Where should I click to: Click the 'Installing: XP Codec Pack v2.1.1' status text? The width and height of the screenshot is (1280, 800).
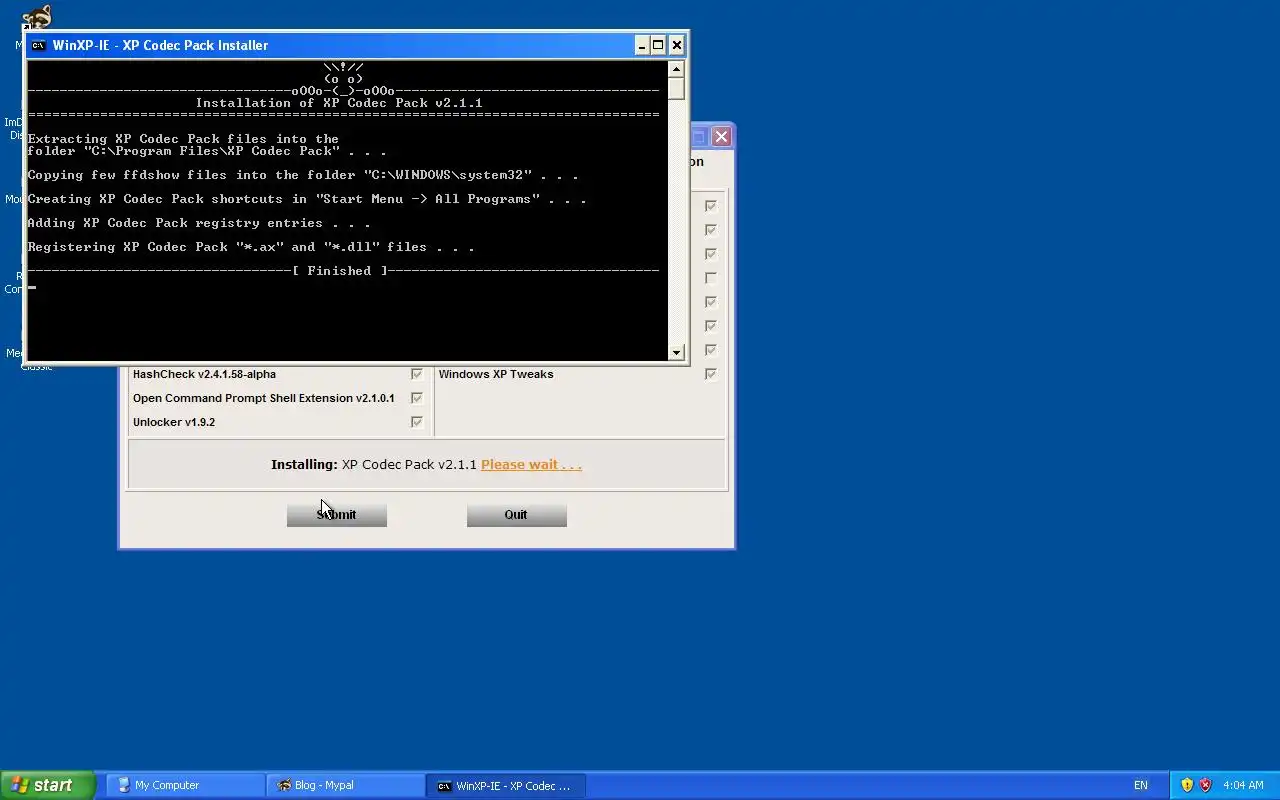[374, 464]
